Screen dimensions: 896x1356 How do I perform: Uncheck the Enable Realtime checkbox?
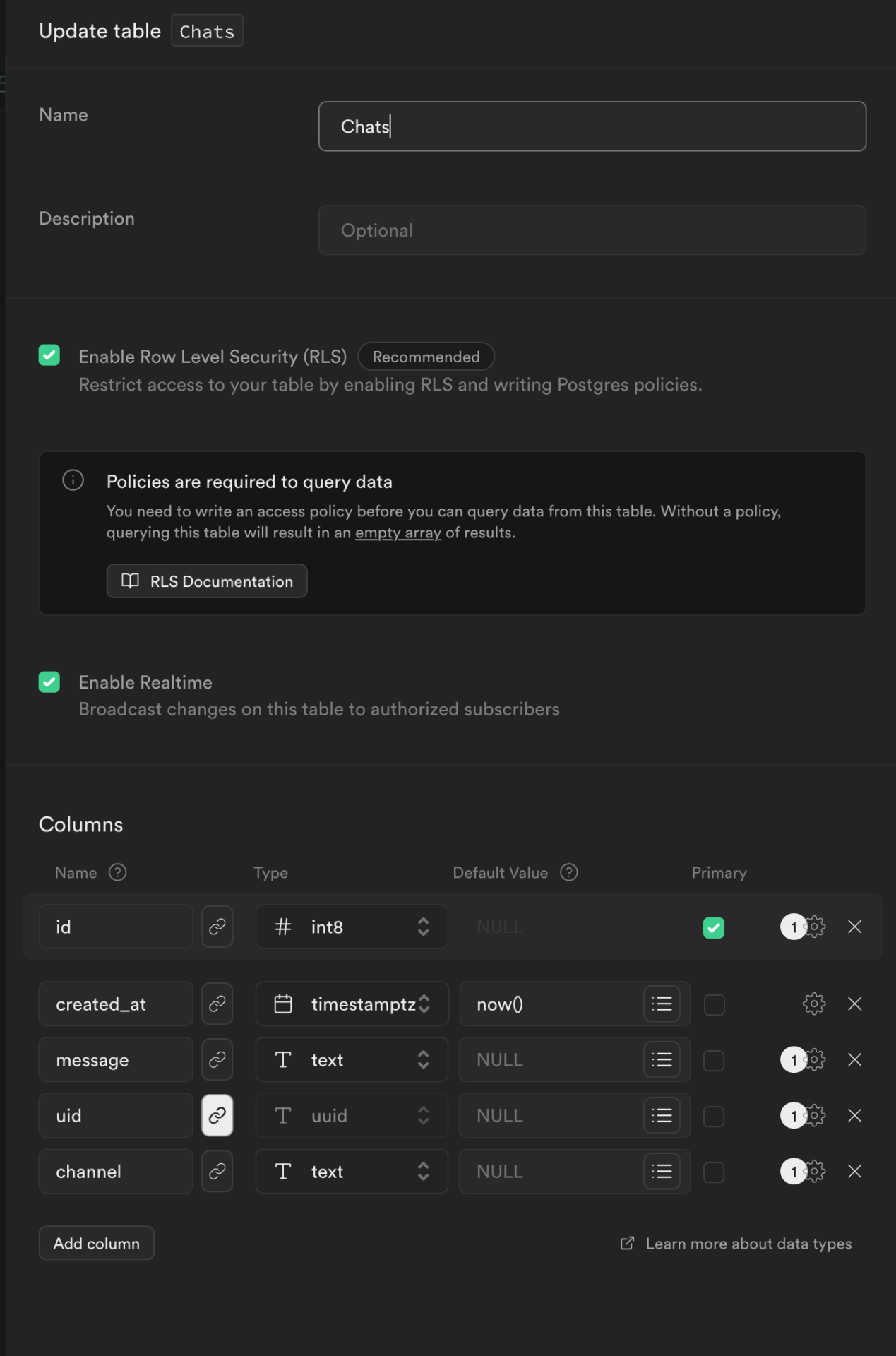click(x=49, y=682)
